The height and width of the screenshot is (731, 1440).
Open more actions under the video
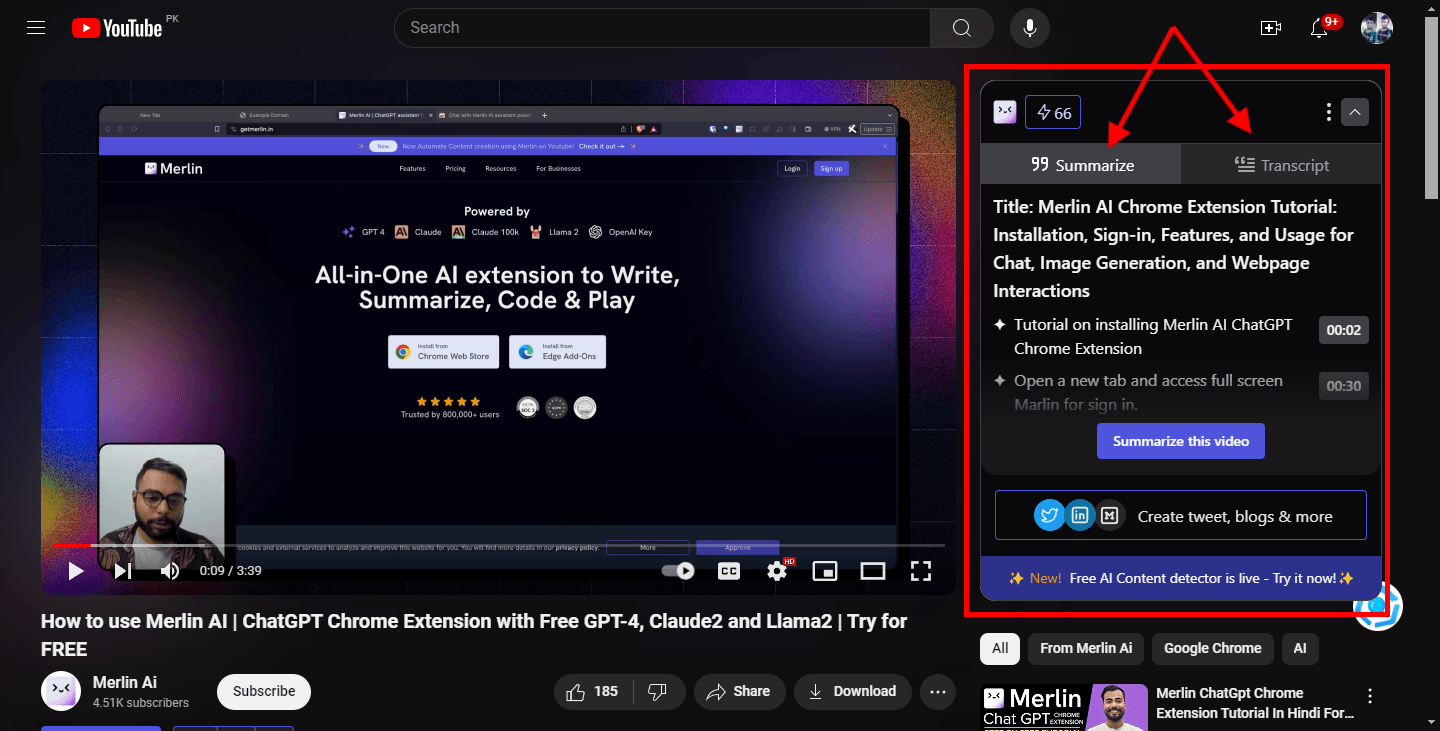click(x=937, y=691)
